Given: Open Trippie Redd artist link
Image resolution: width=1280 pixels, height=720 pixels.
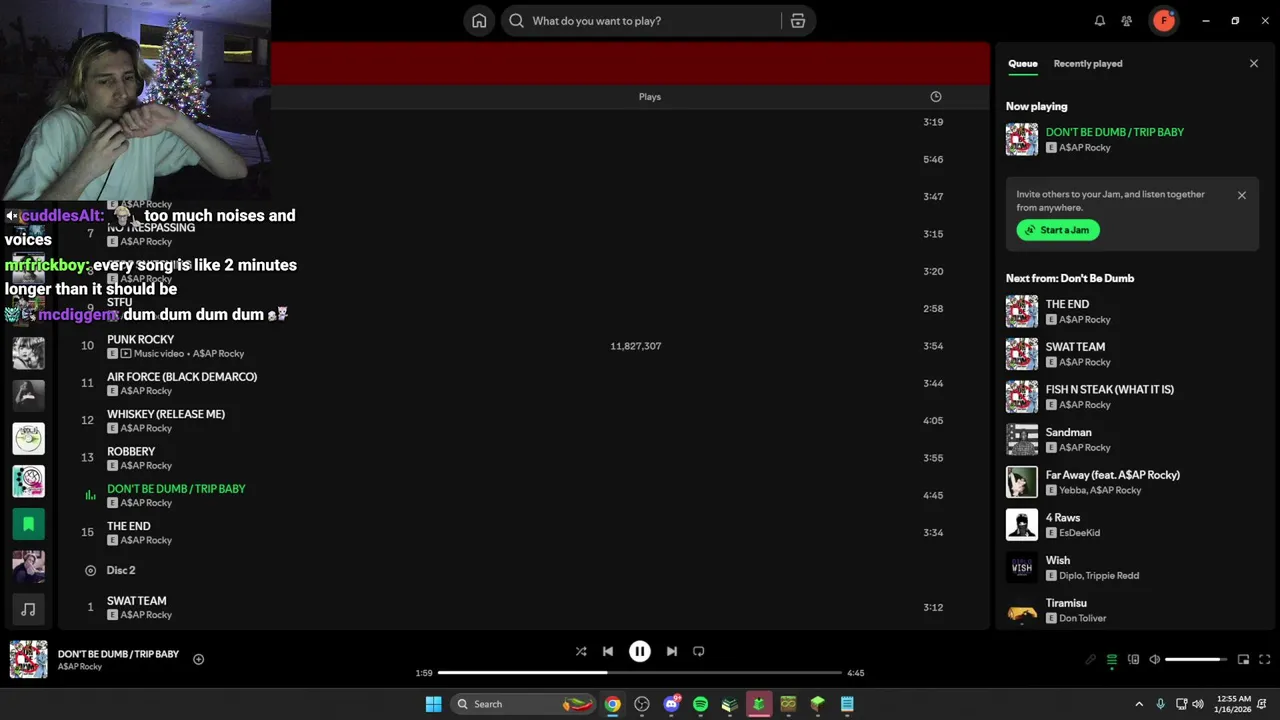Looking at the screenshot, I should pyautogui.click(x=1113, y=576).
